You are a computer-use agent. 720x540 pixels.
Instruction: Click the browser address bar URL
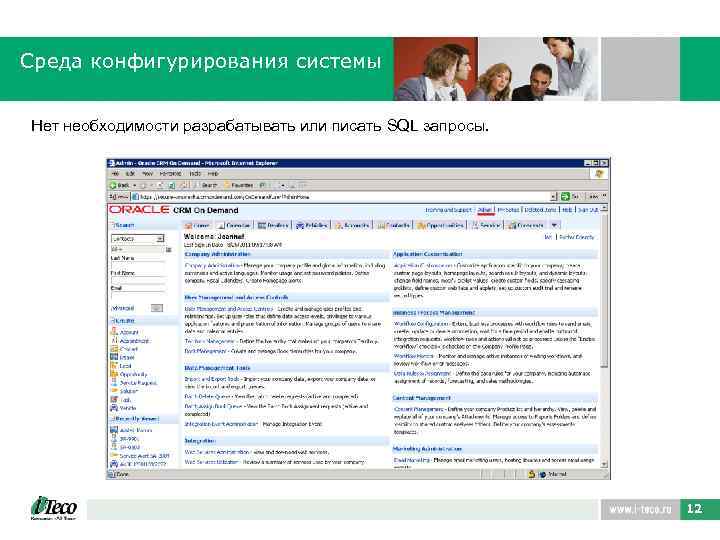225,197
